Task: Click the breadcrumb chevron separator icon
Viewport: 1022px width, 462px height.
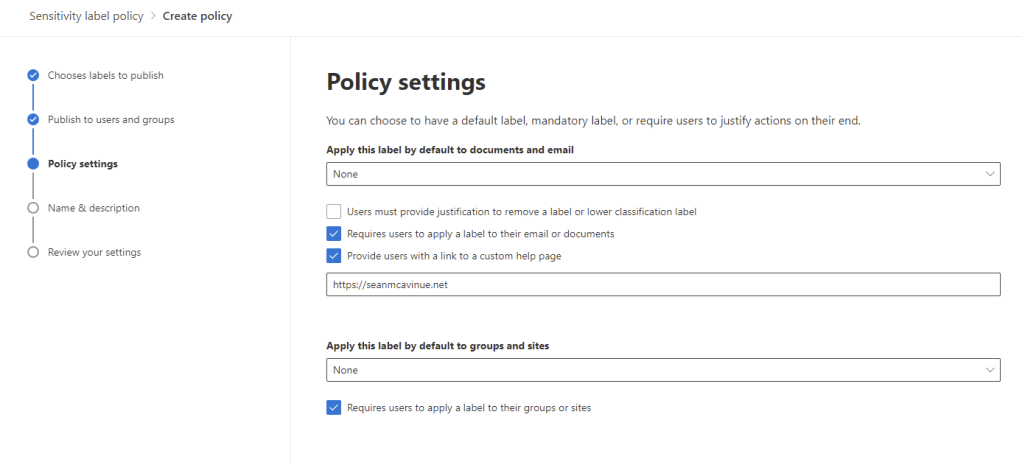Action: click(x=152, y=16)
